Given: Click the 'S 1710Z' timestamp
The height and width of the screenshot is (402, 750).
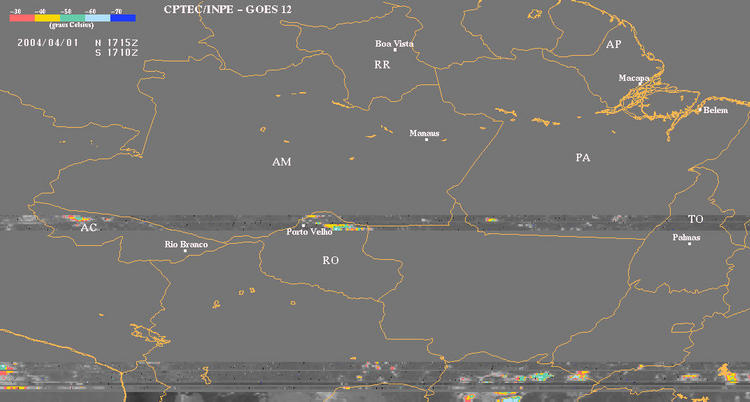Looking at the screenshot, I should 117,53.
